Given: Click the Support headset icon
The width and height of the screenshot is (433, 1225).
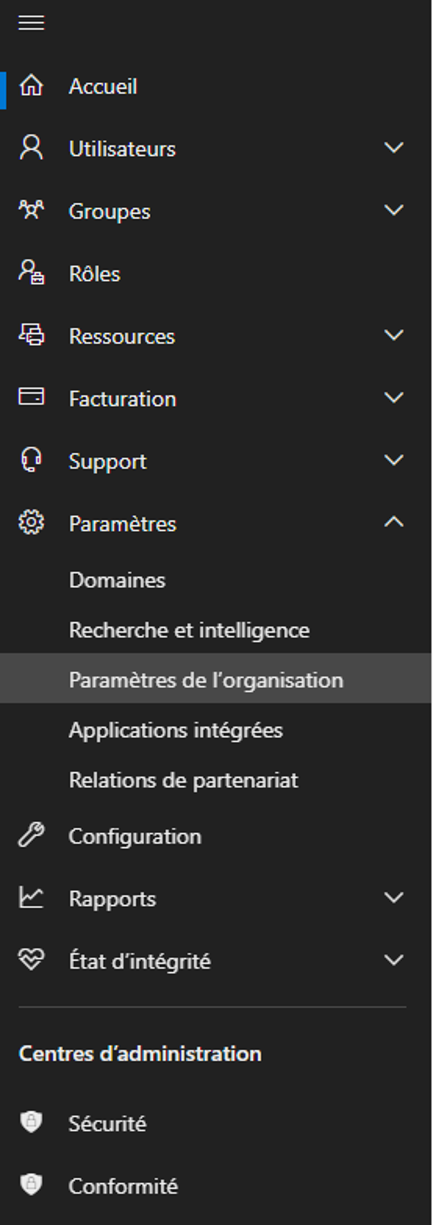Looking at the screenshot, I should pos(31,460).
